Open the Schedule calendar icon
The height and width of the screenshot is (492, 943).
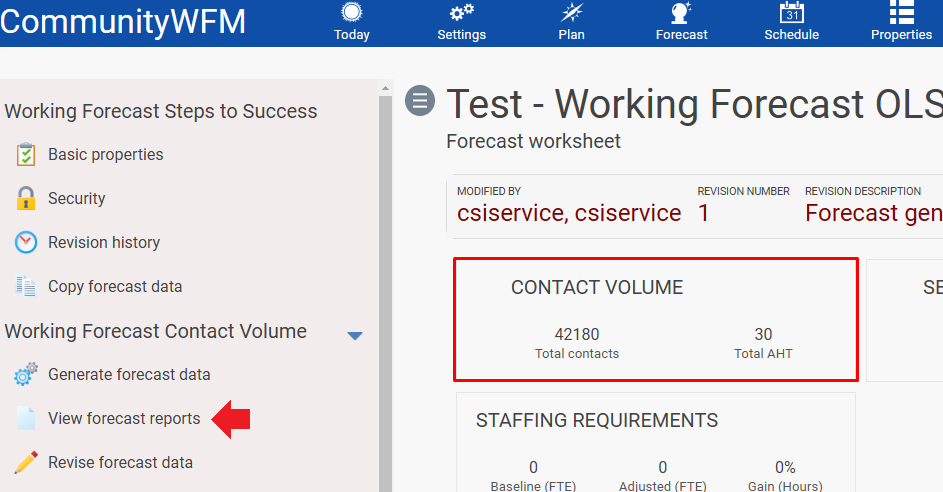(x=791, y=12)
